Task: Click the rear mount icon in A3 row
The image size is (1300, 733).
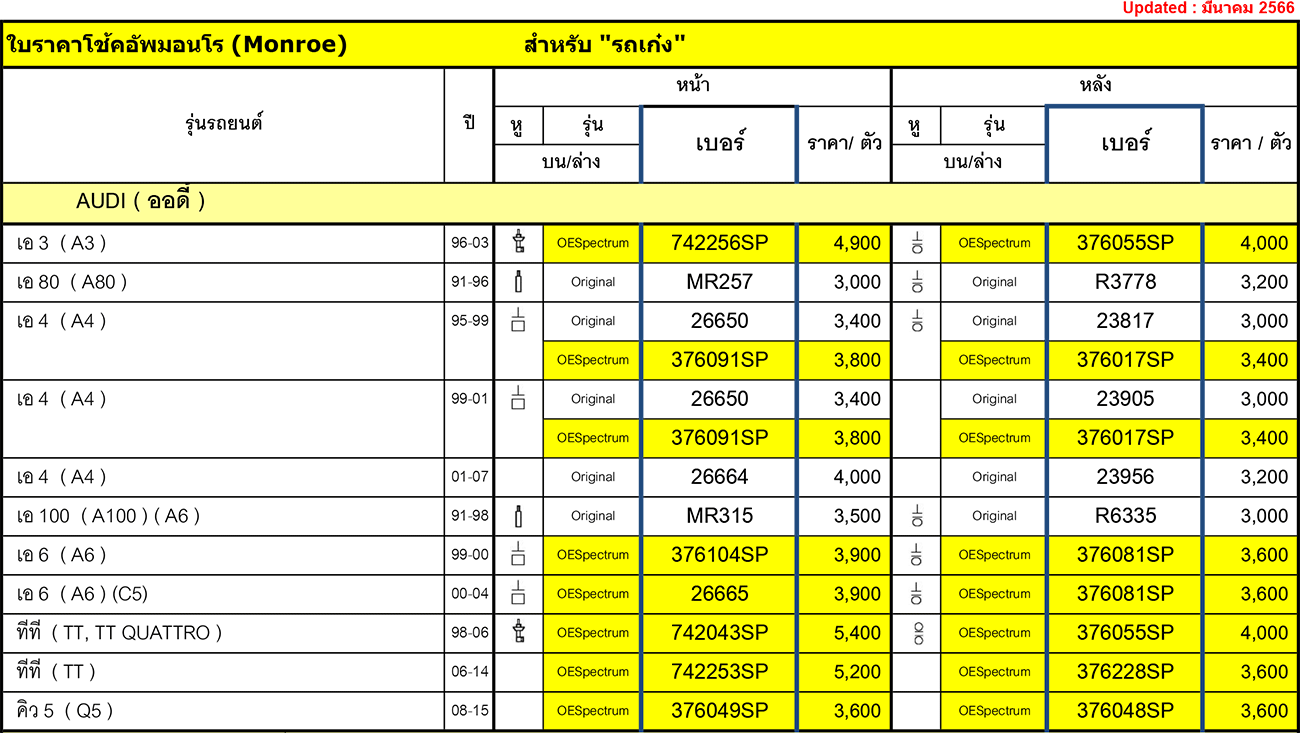Action: click(x=916, y=243)
